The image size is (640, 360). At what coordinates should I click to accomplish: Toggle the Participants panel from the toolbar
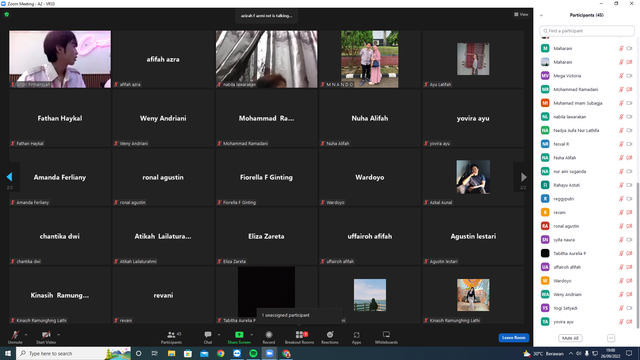[171, 337]
